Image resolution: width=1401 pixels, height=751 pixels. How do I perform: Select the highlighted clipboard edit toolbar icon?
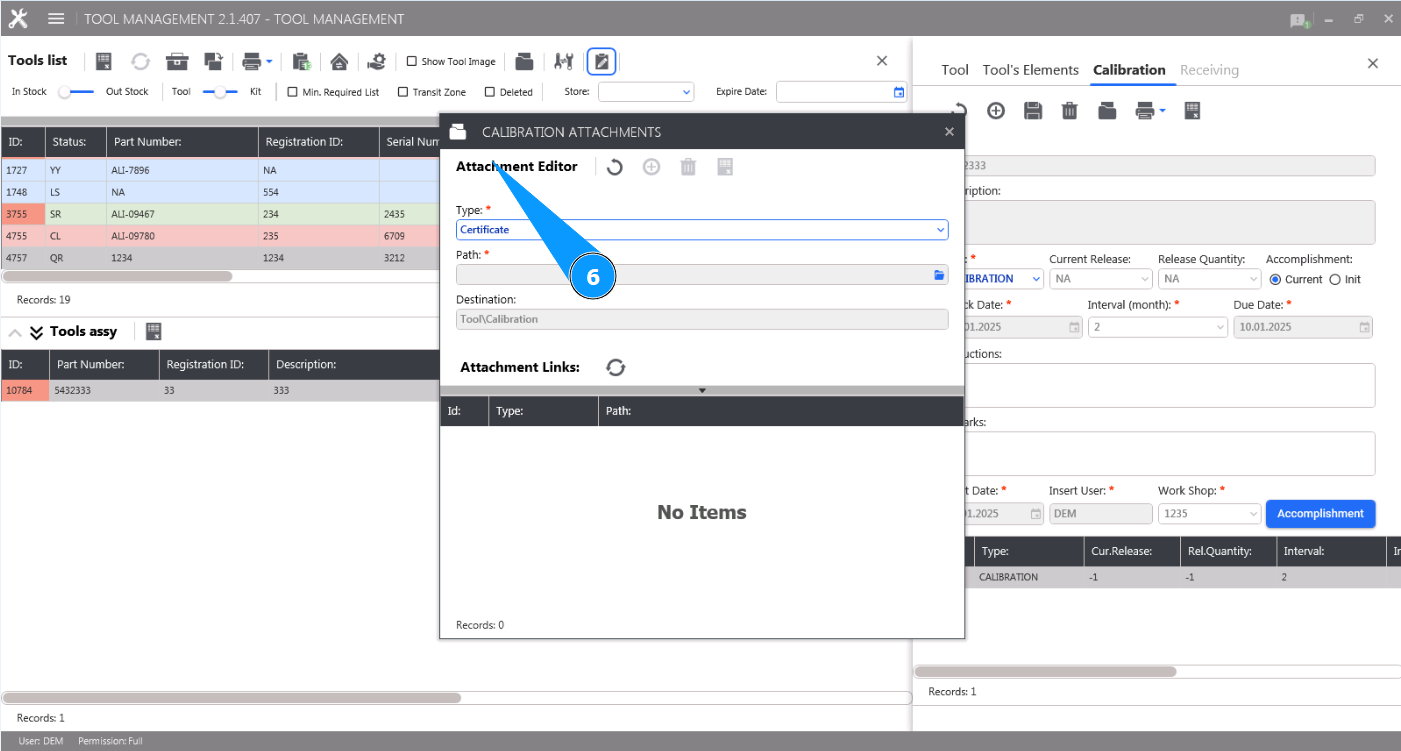coord(601,62)
